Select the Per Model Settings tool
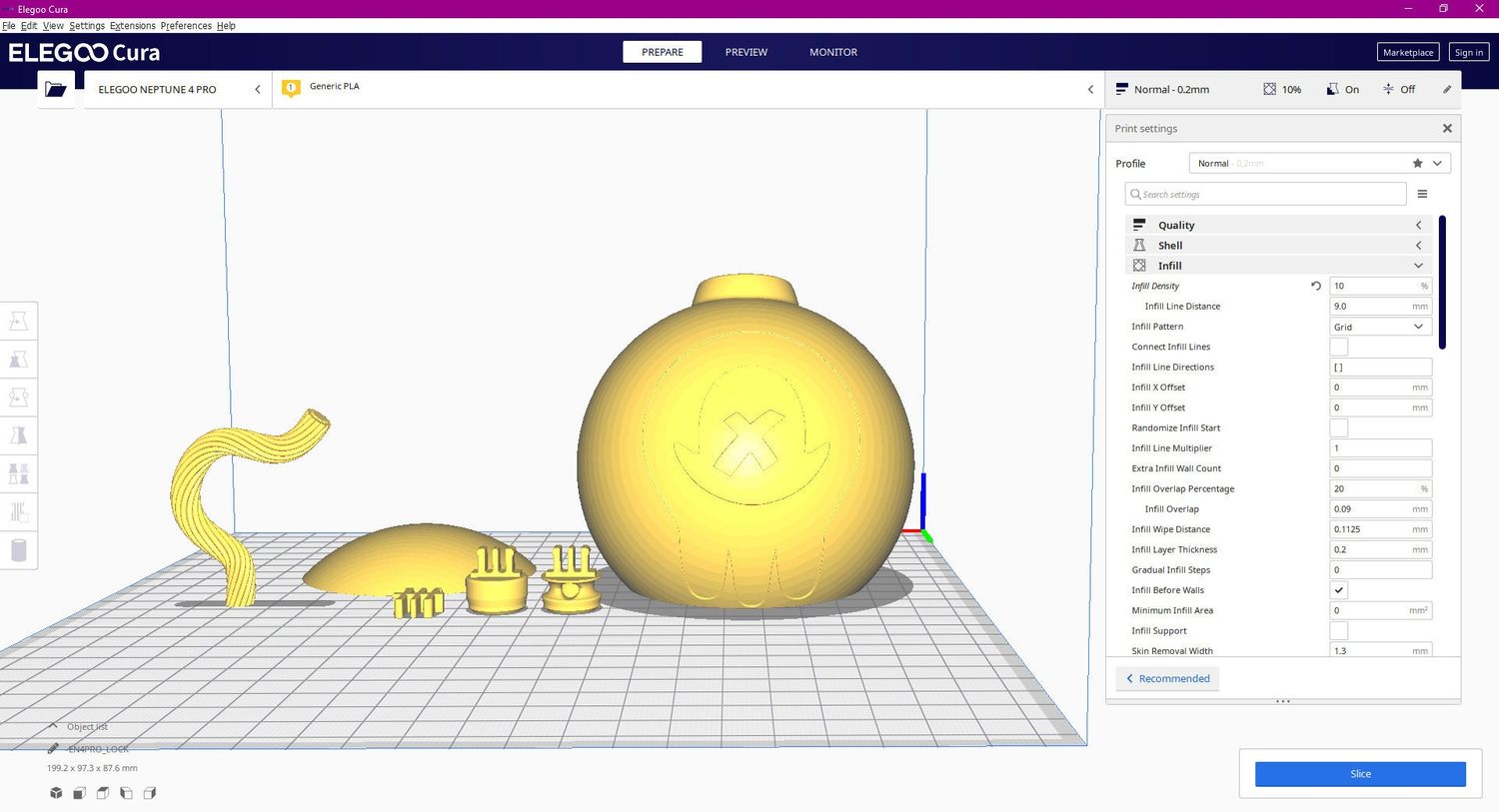The height and width of the screenshot is (812, 1499). pos(19,473)
